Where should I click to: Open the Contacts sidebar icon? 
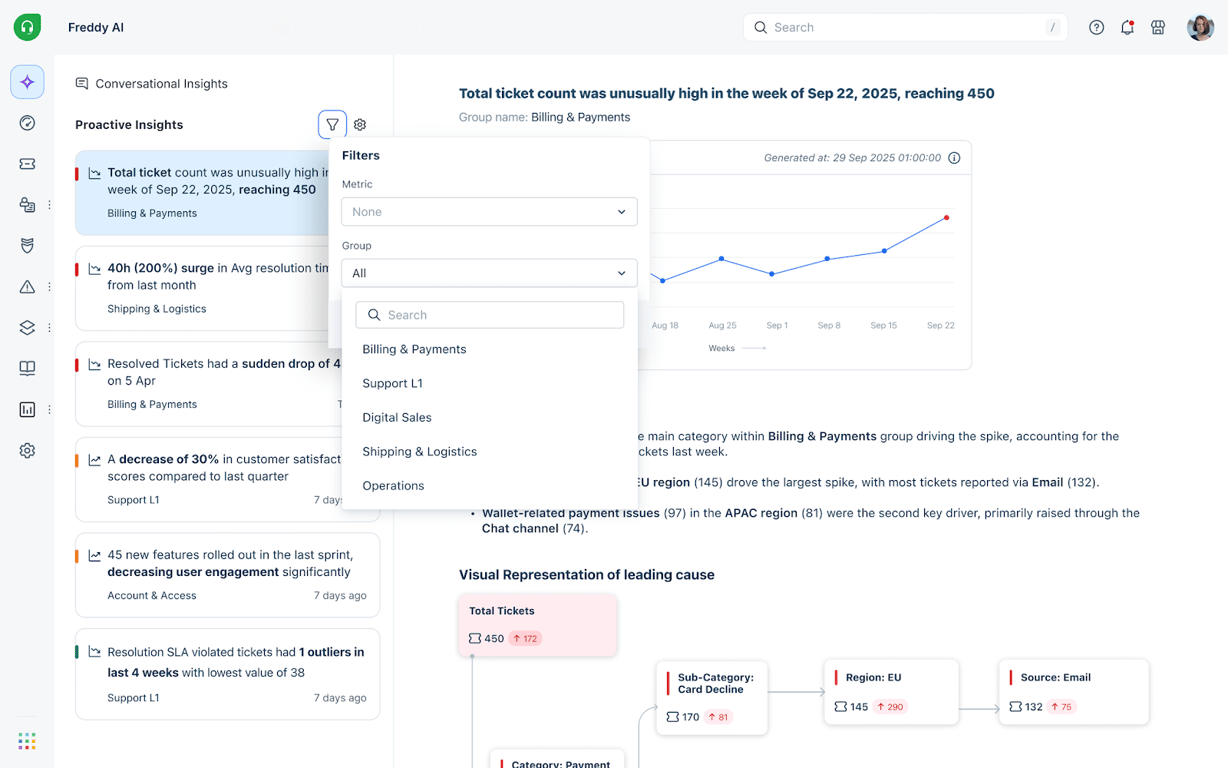click(x=27, y=205)
